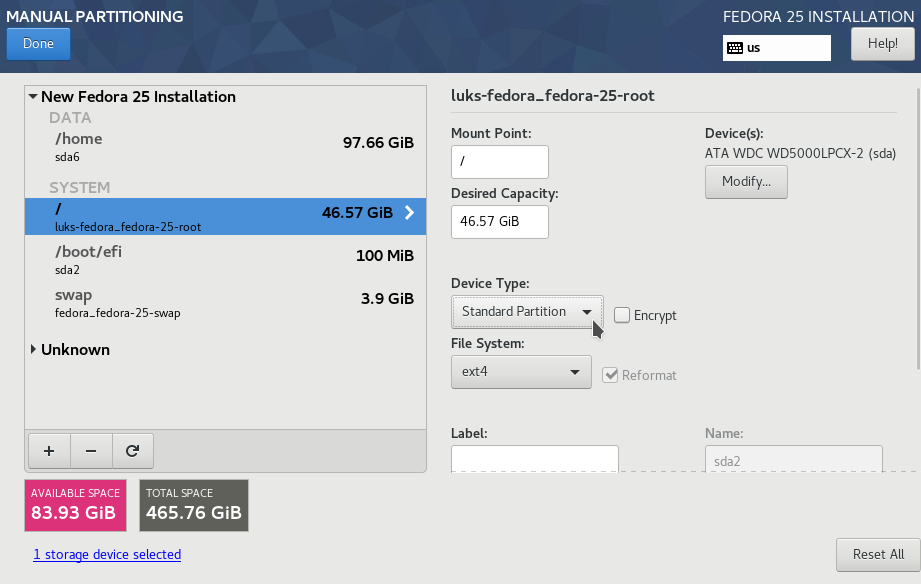The width and height of the screenshot is (921, 584).
Task: Open the File System dropdown
Action: 521,372
